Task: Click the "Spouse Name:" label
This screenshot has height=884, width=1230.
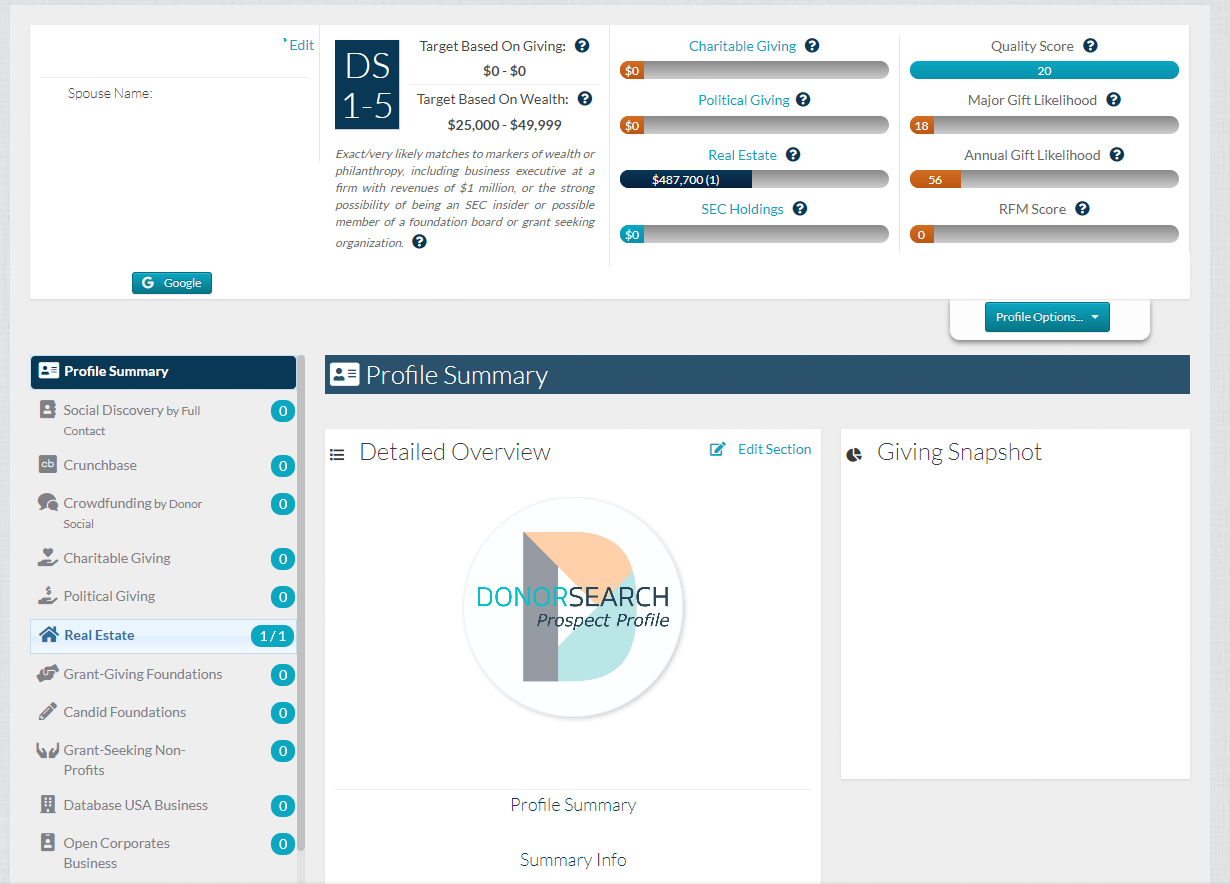Action: (110, 93)
